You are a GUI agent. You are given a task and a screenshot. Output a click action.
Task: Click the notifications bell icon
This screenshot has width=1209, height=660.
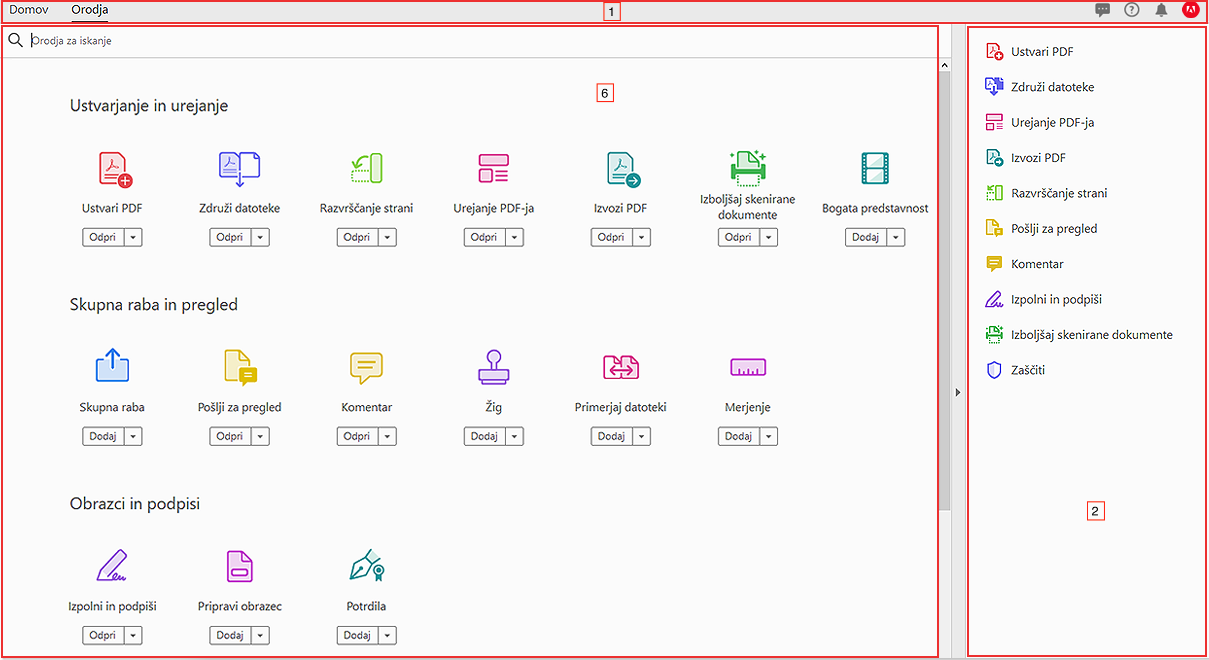pos(1161,10)
